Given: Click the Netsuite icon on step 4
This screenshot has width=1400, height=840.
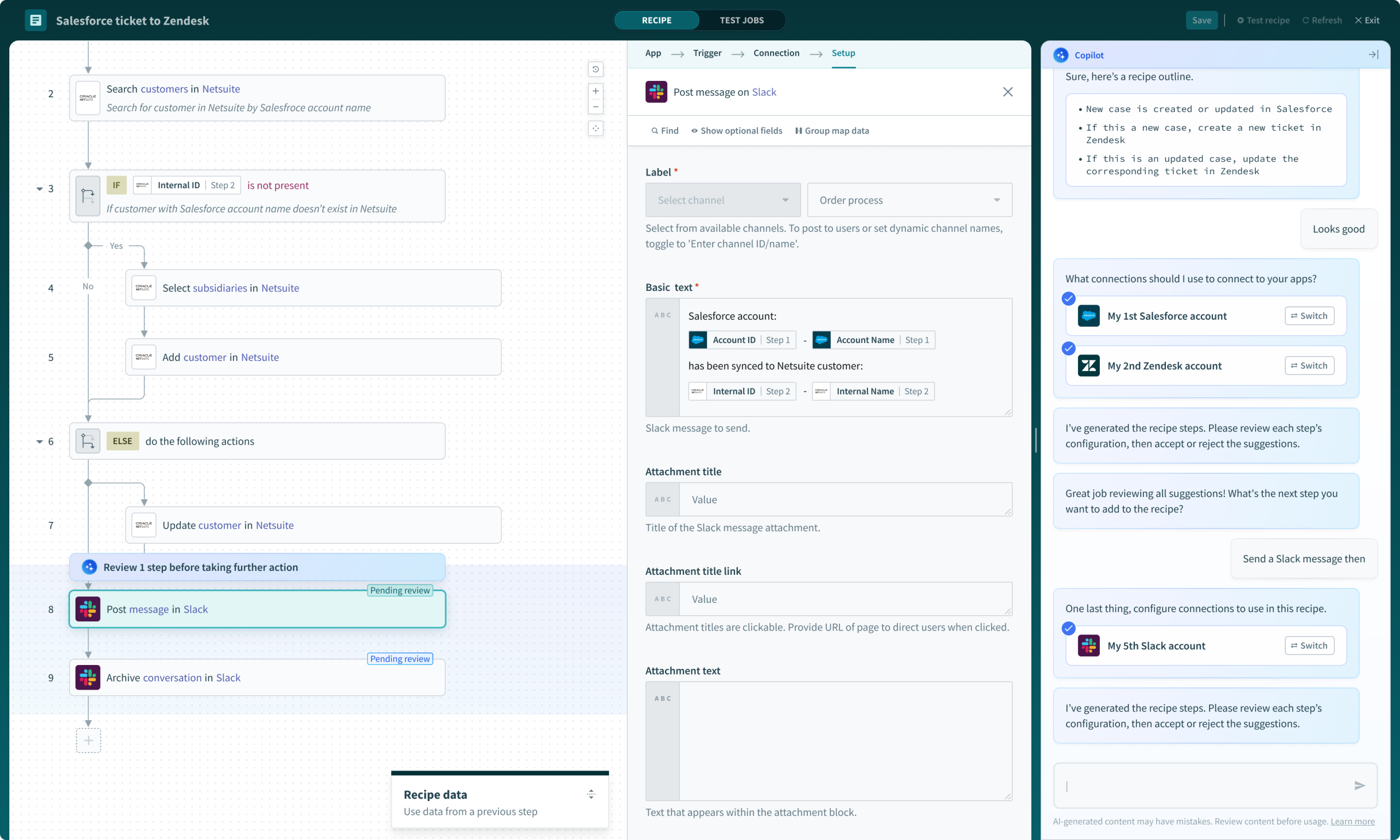Looking at the screenshot, I should click(144, 288).
